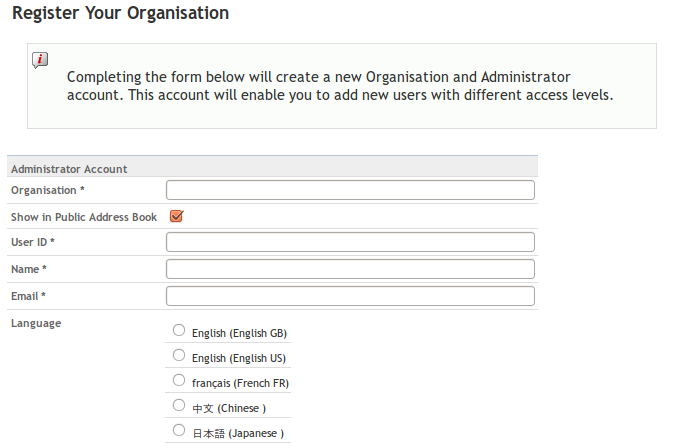Select the English (English US) radio button
The height and width of the screenshot is (444, 673).
[x=179, y=355]
